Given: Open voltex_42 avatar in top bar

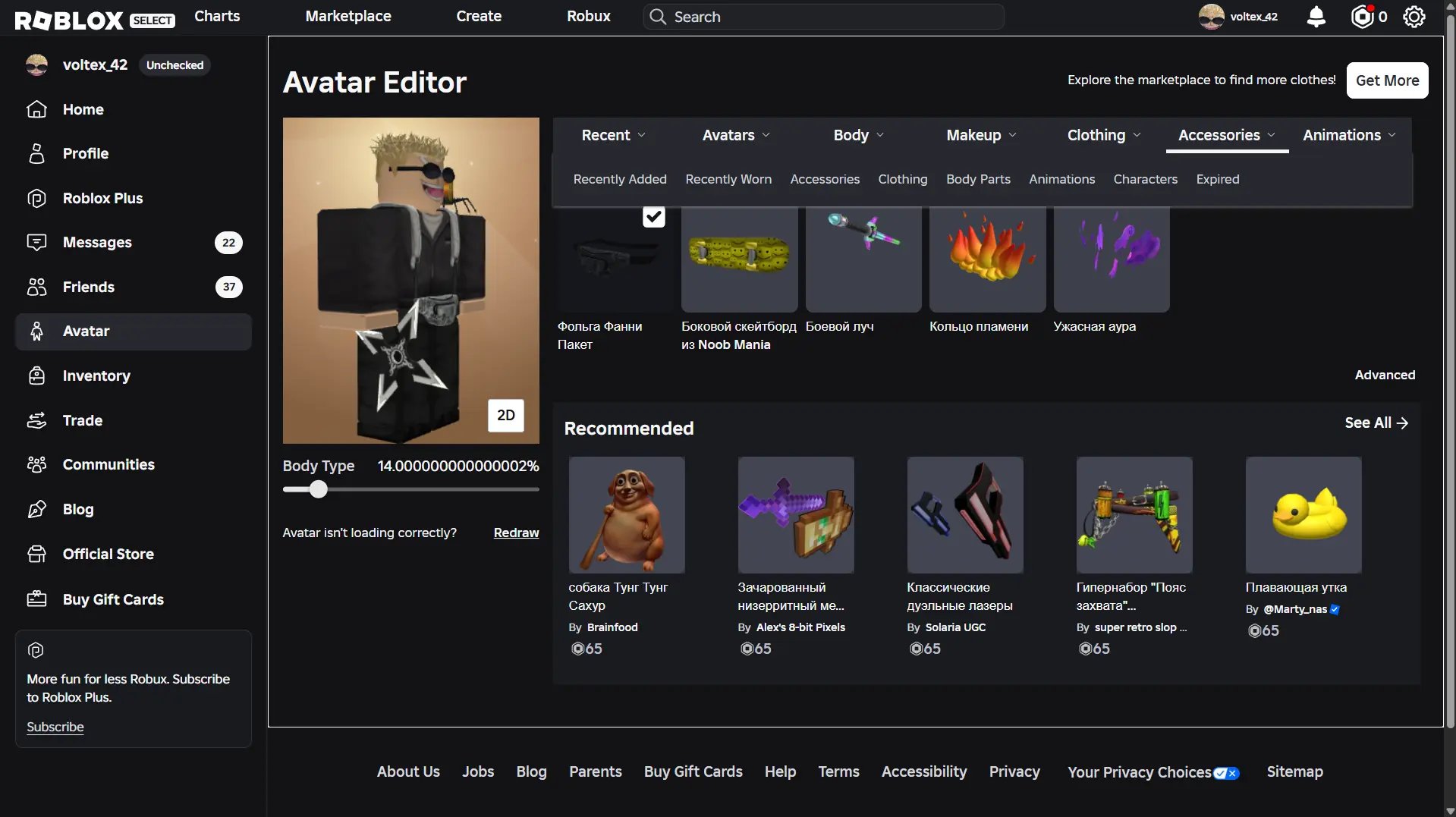Looking at the screenshot, I should [1211, 17].
